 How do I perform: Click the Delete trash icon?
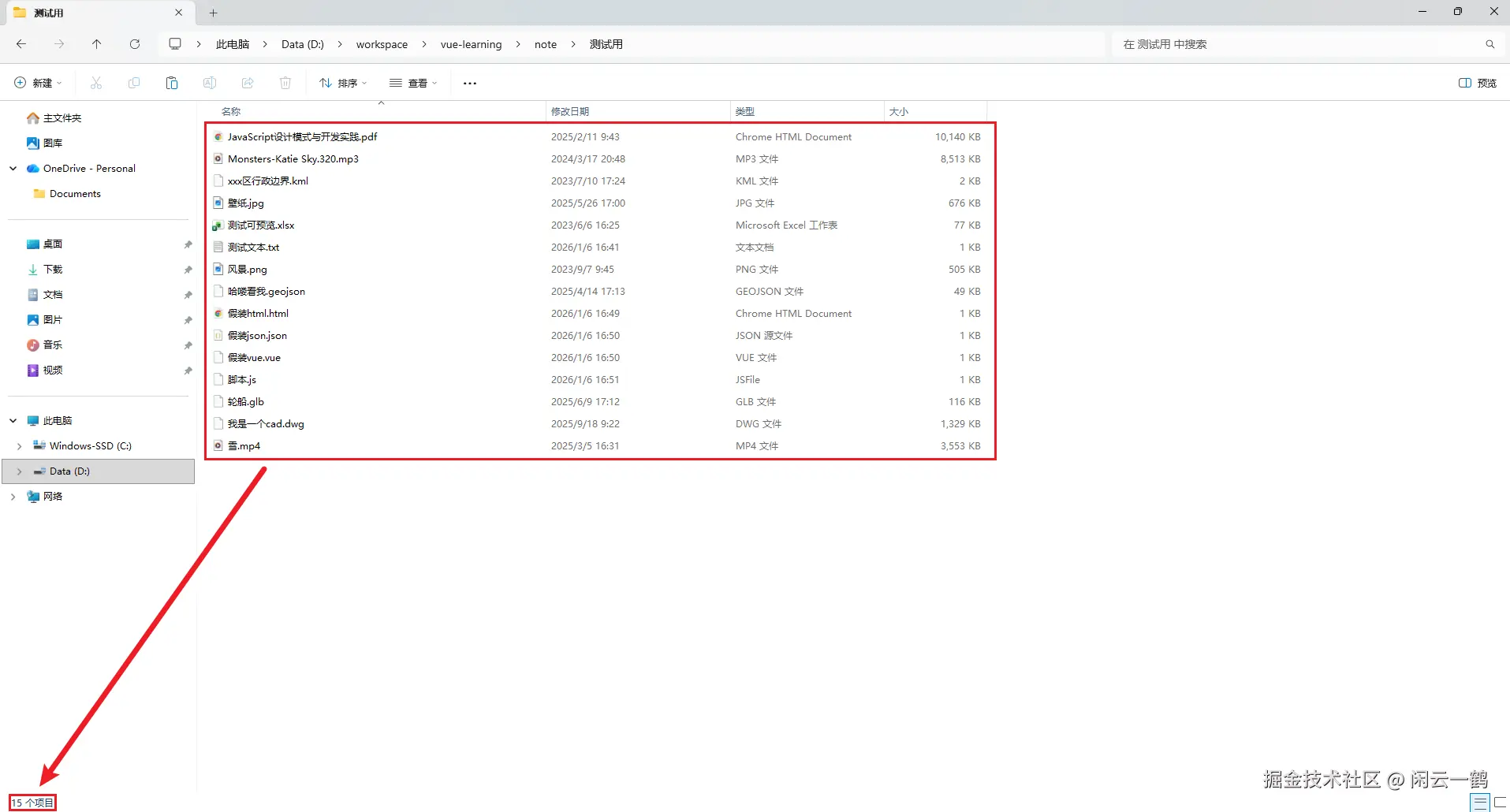285,83
